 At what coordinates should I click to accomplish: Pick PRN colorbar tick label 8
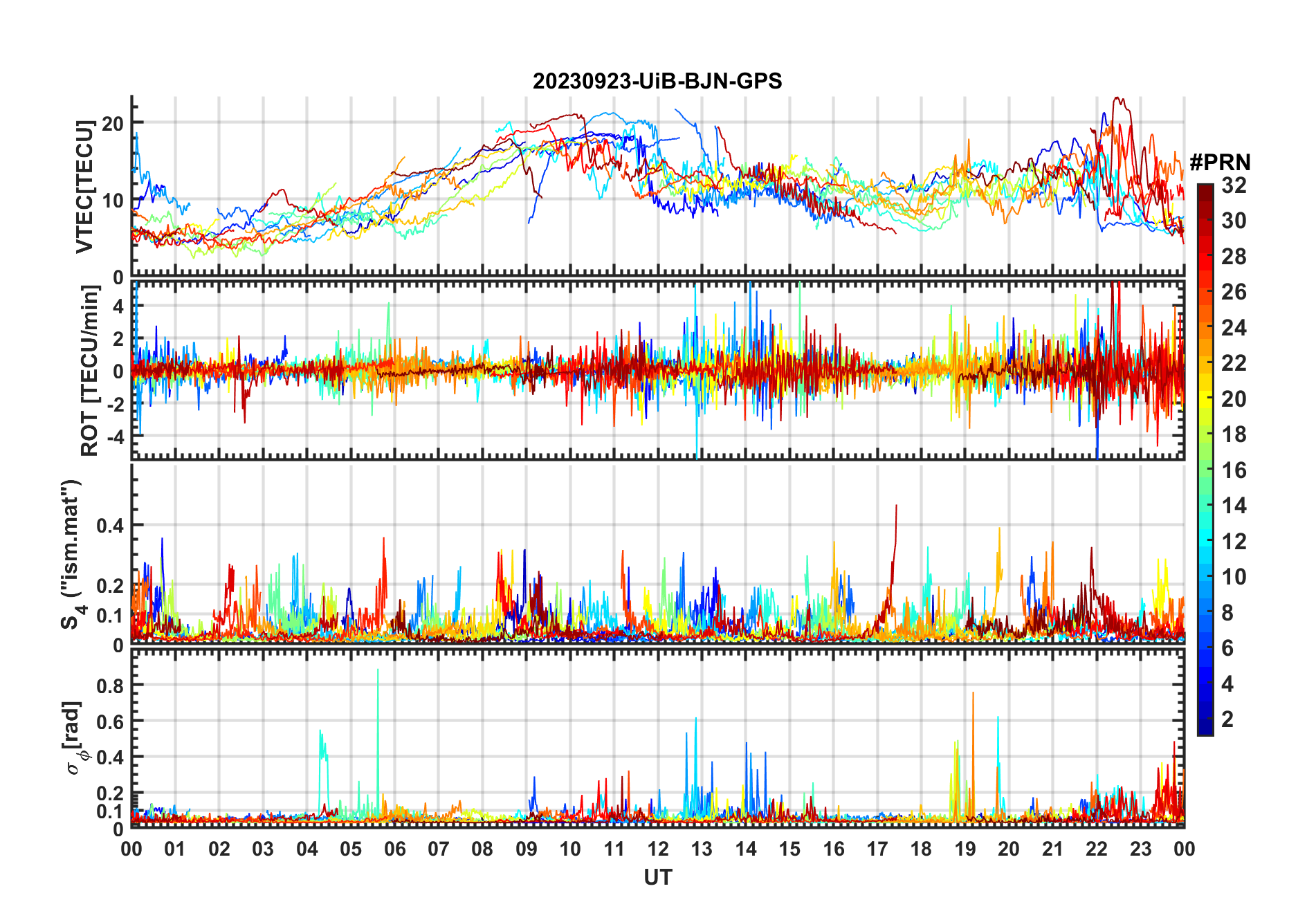point(1227,613)
